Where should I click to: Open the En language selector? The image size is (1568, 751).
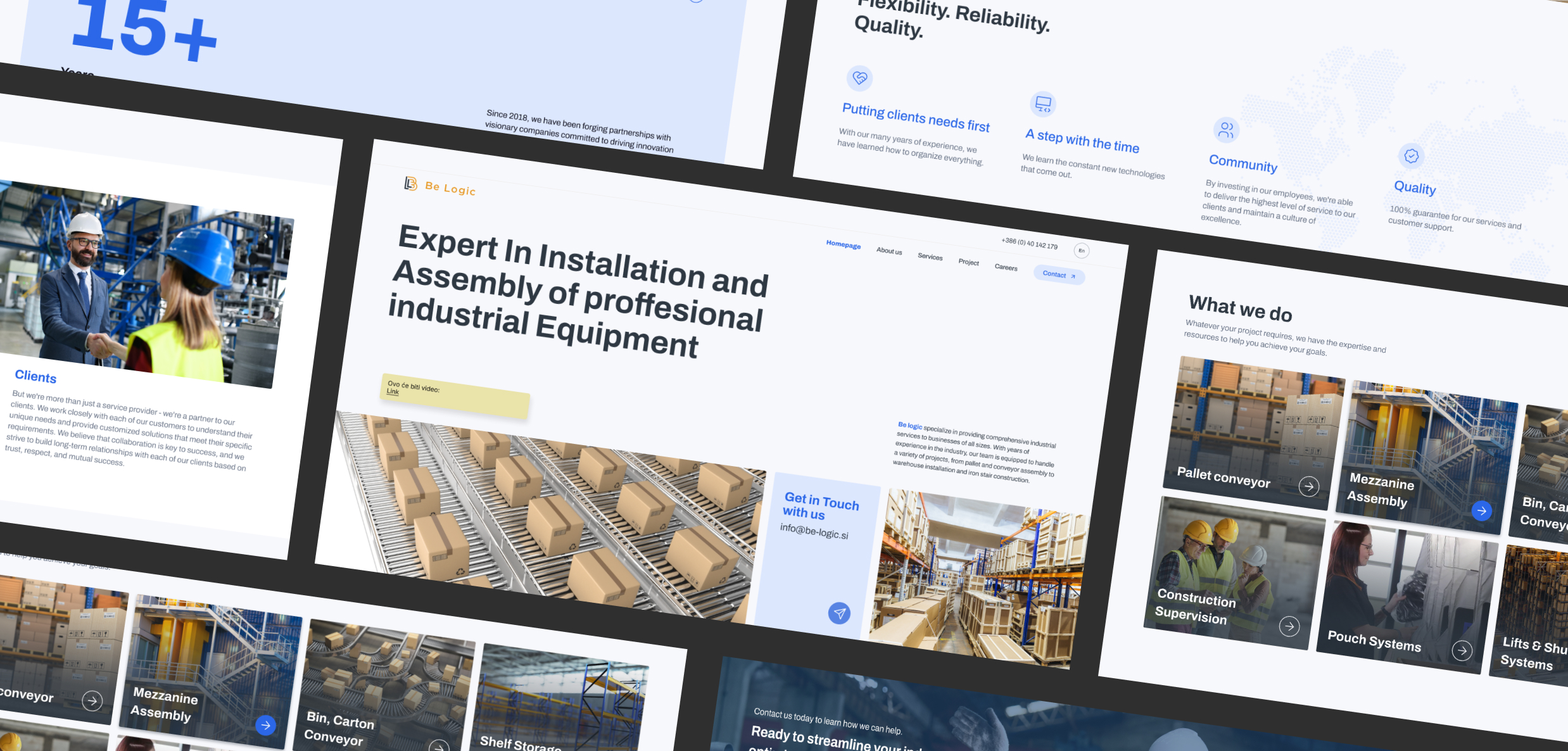(1081, 251)
